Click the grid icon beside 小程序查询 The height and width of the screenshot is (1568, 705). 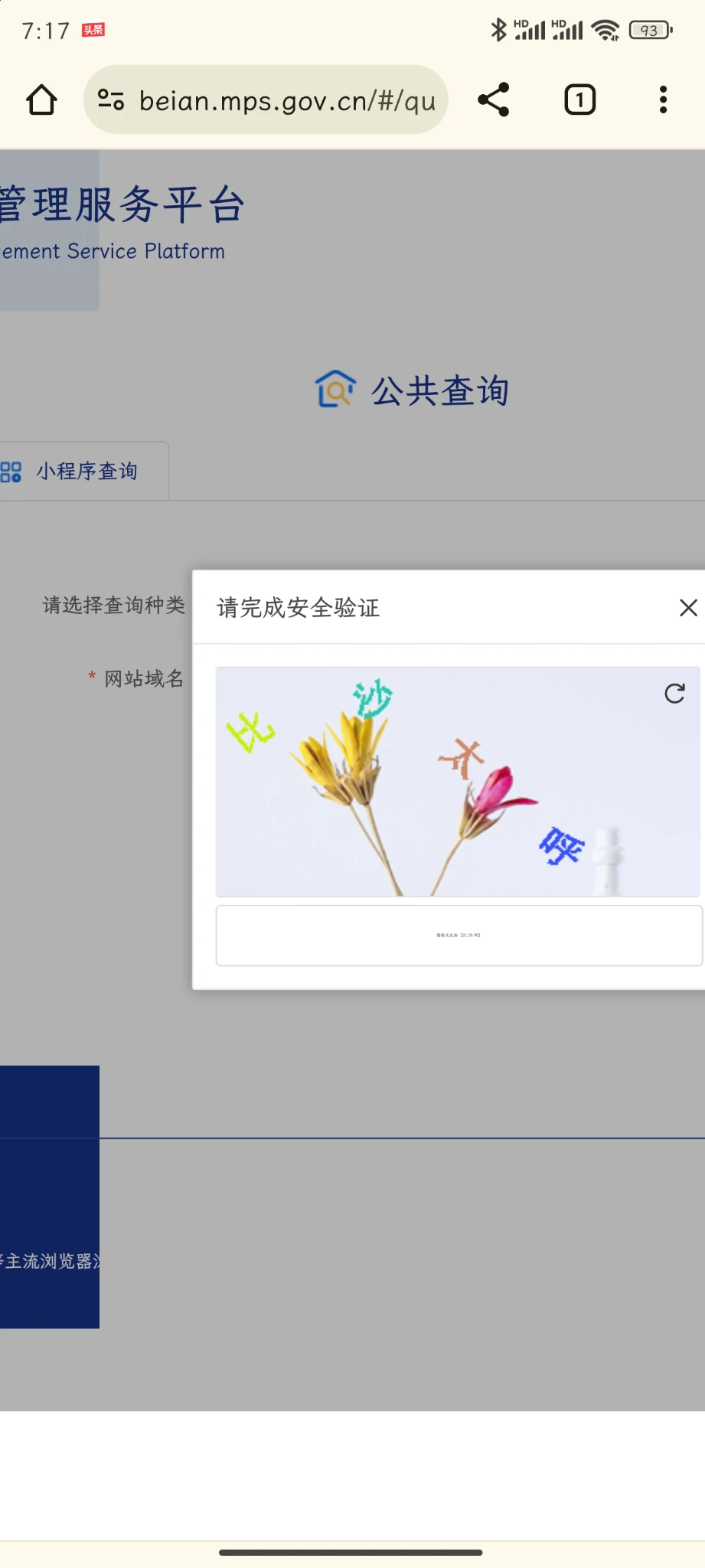tap(11, 472)
